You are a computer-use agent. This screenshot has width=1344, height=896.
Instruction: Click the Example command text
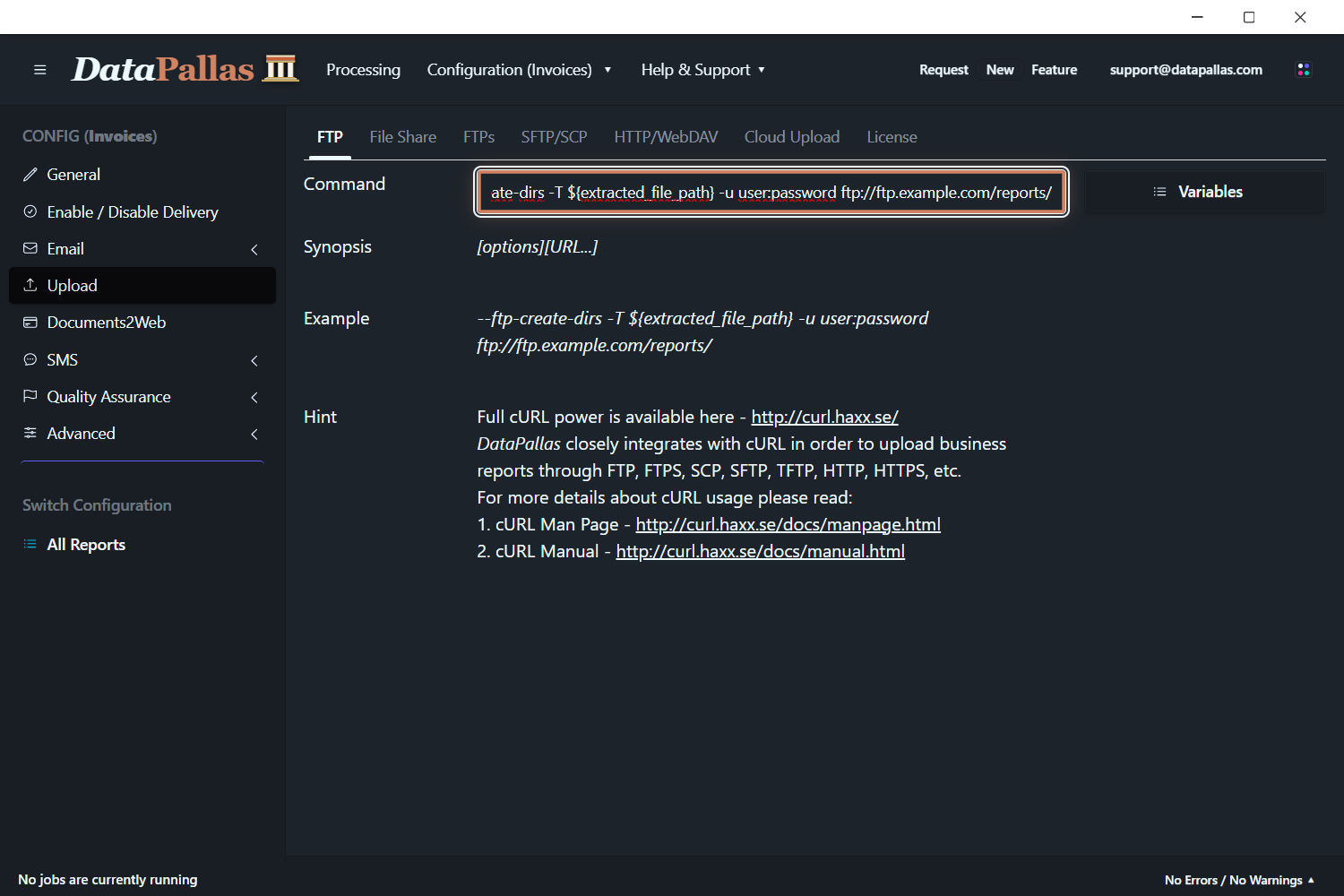pos(702,332)
